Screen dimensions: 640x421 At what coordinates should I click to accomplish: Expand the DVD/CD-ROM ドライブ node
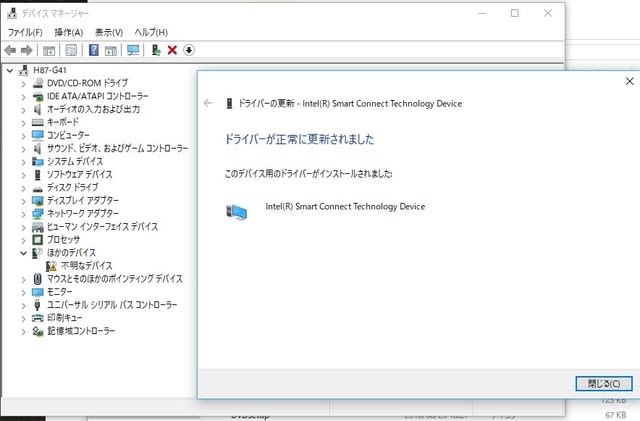point(23,84)
